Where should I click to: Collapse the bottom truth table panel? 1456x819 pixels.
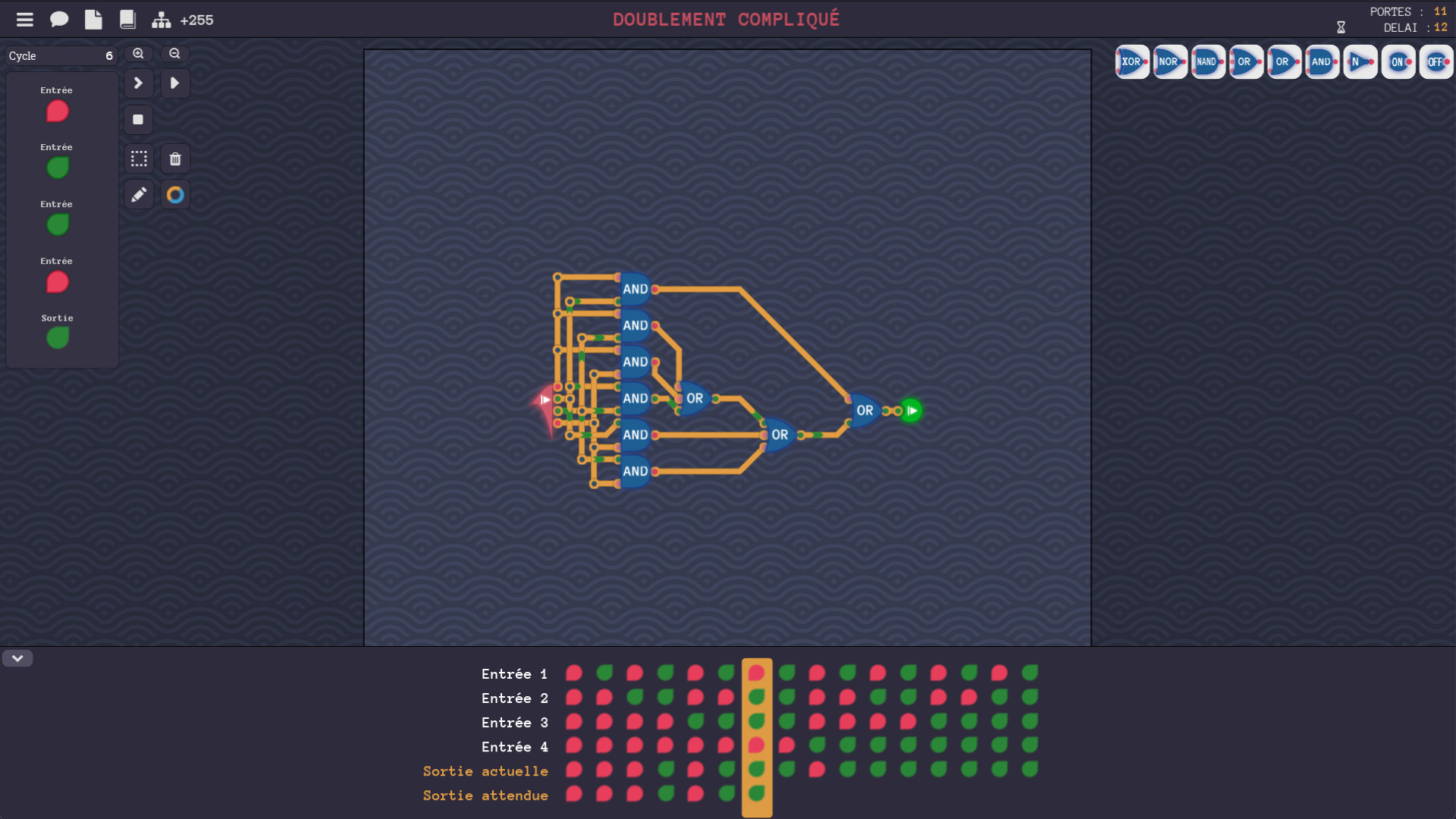[17, 658]
